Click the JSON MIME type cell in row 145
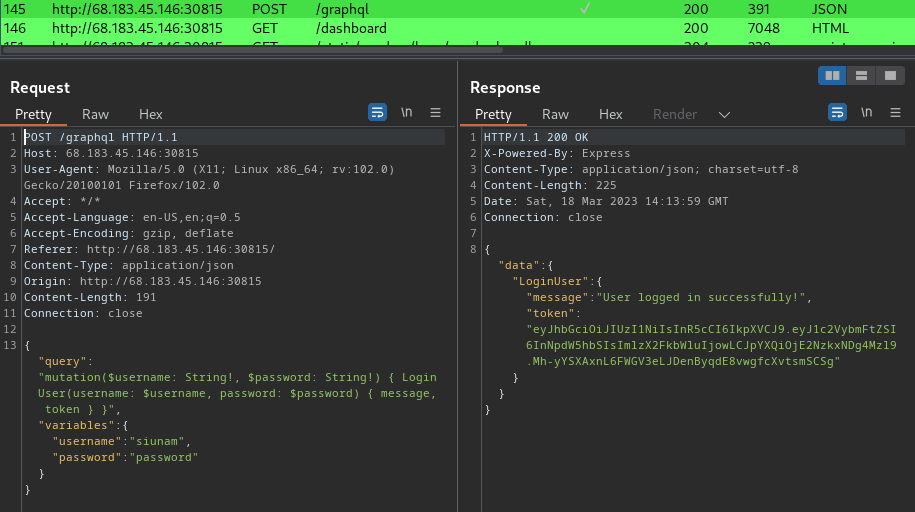 coord(829,9)
